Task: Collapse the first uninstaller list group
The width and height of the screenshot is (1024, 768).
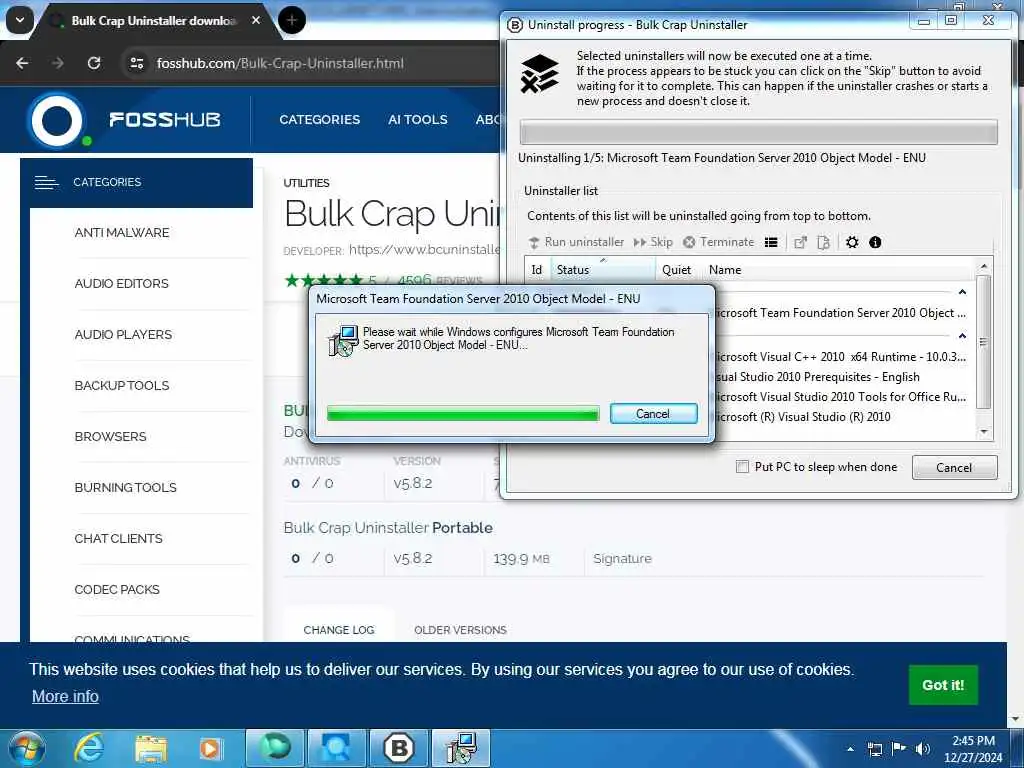Action: pyautogui.click(x=962, y=292)
